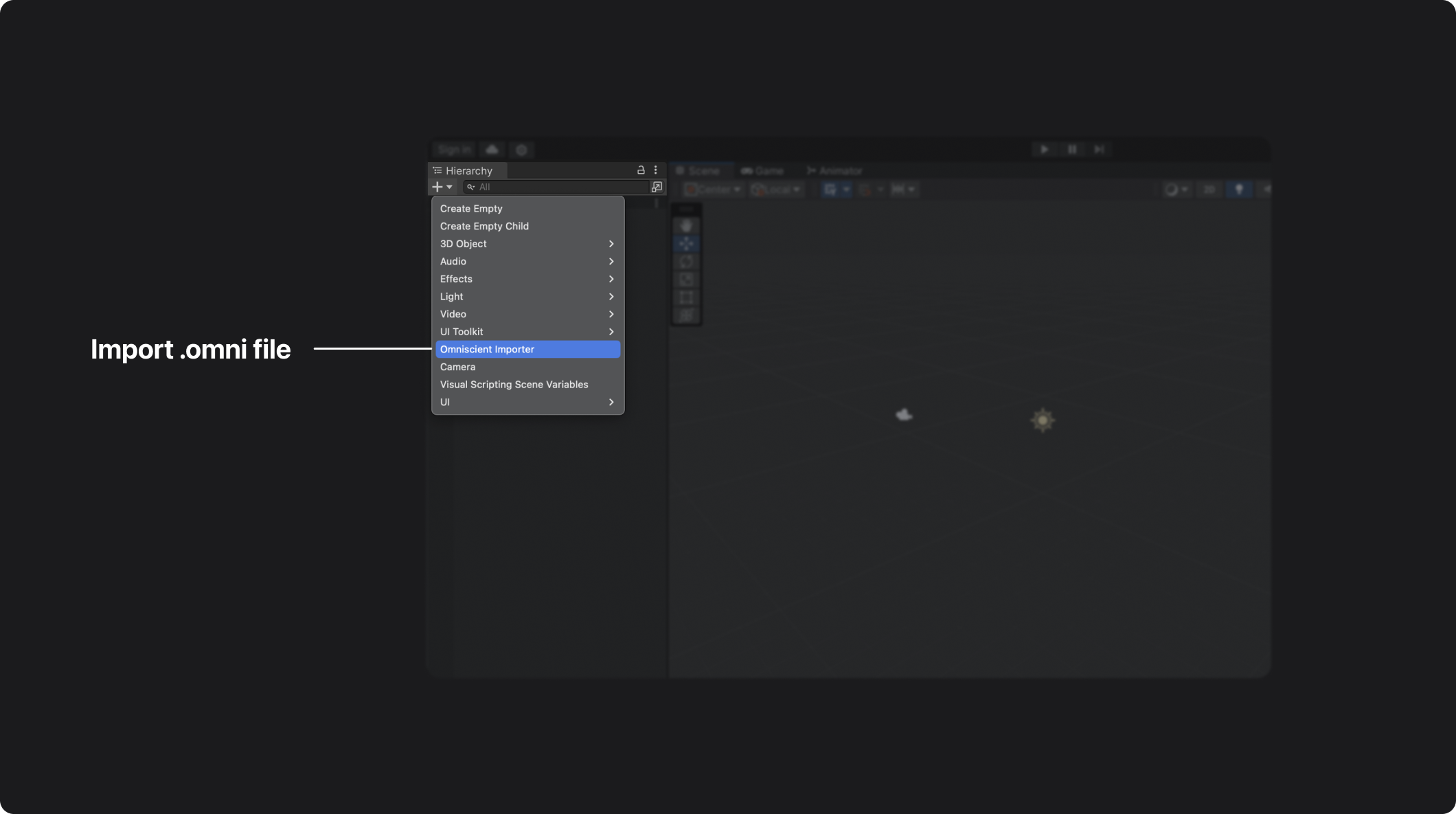Click the Scene tab in viewport

tap(699, 170)
